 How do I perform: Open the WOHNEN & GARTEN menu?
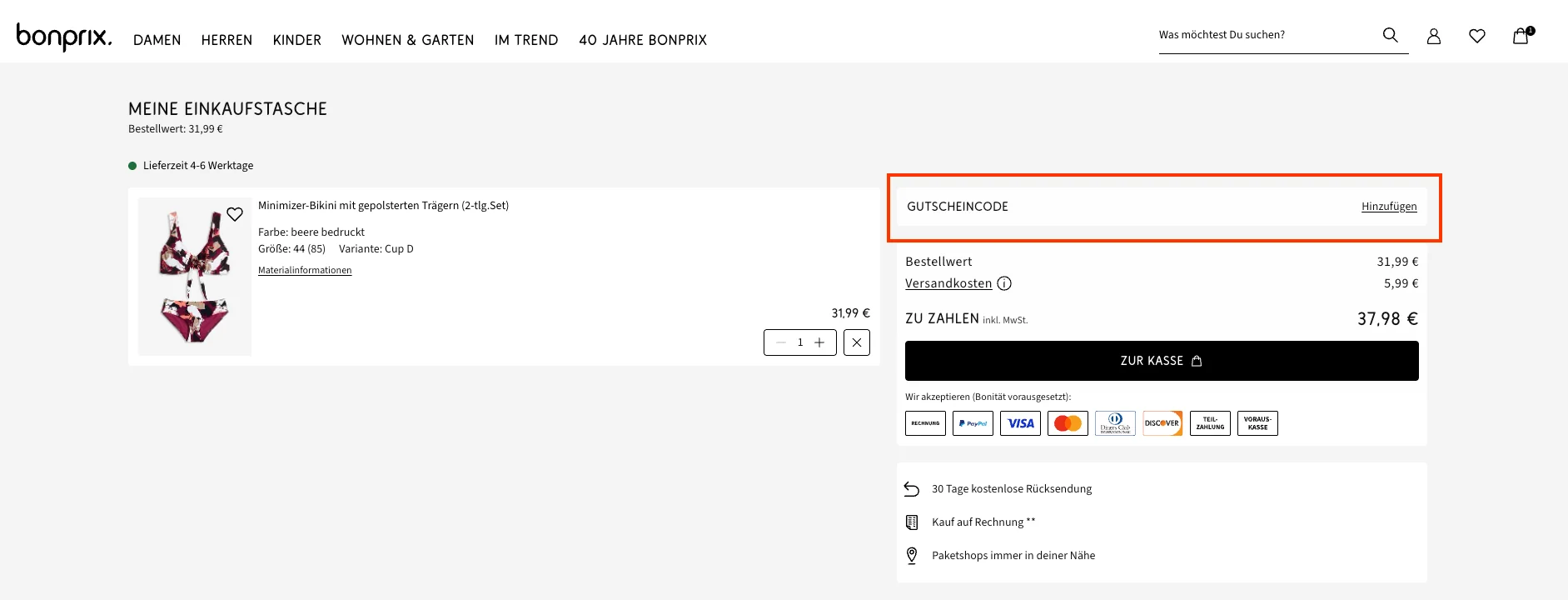pyautogui.click(x=408, y=40)
